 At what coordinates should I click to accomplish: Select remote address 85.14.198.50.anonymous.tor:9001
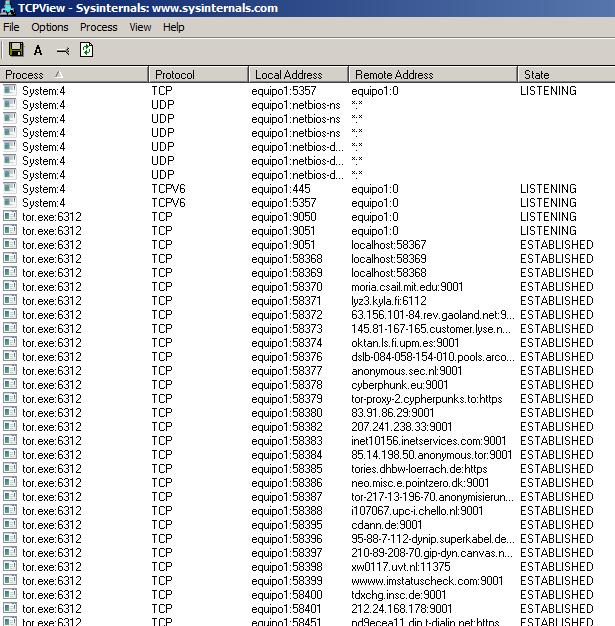tap(431, 455)
